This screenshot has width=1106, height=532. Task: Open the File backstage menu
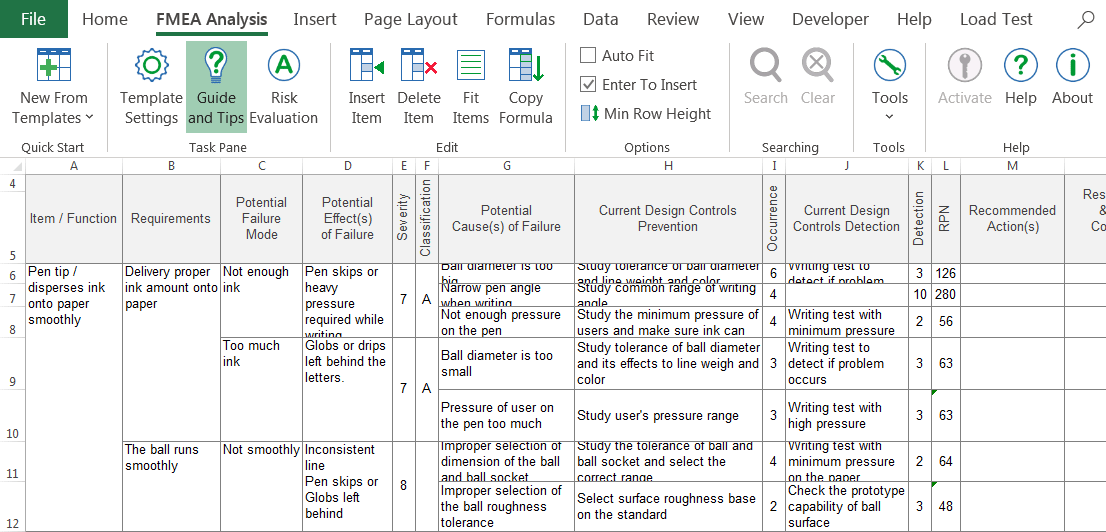[x=33, y=19]
